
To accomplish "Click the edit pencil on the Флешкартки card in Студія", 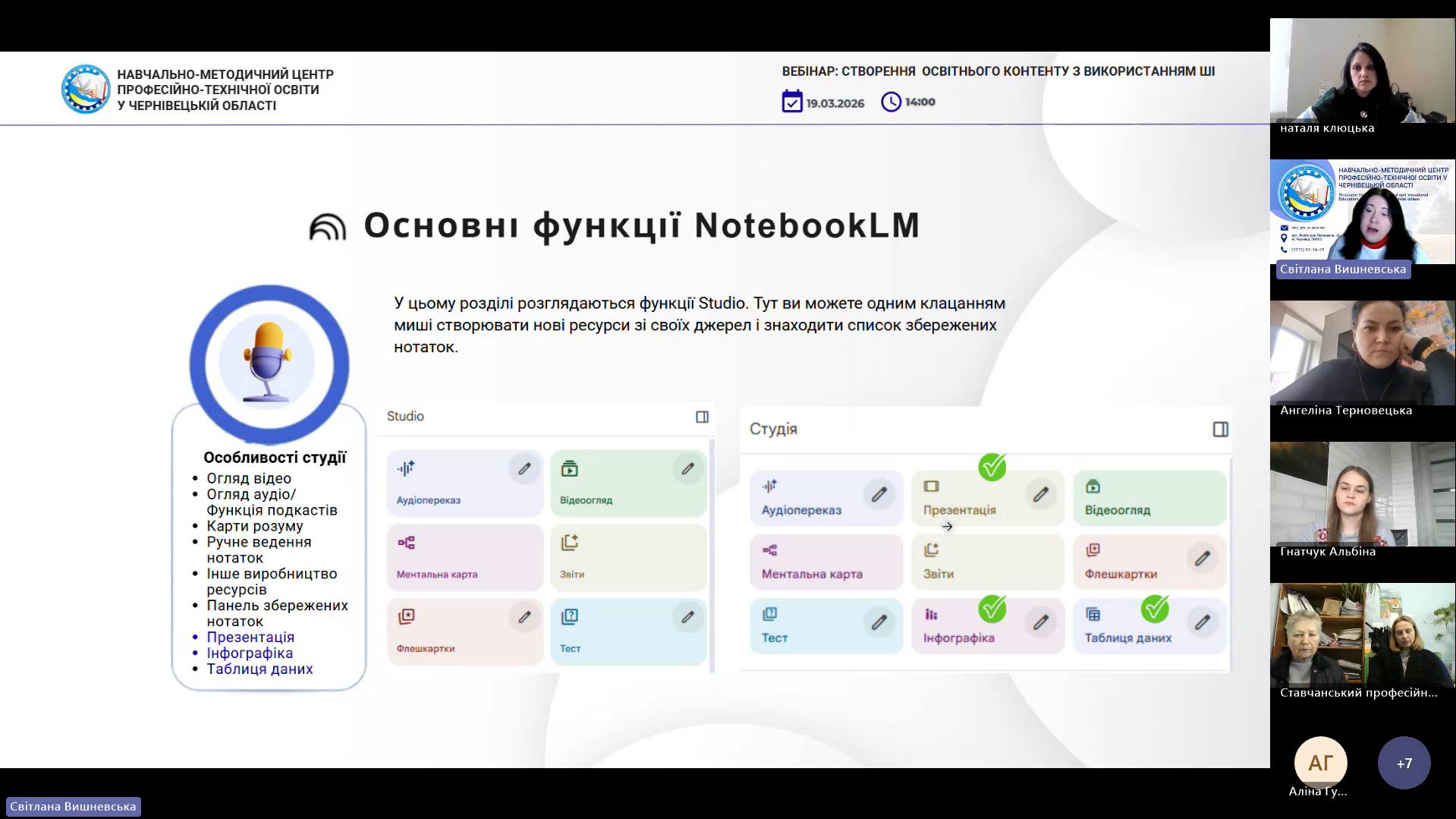I will [1202, 559].
